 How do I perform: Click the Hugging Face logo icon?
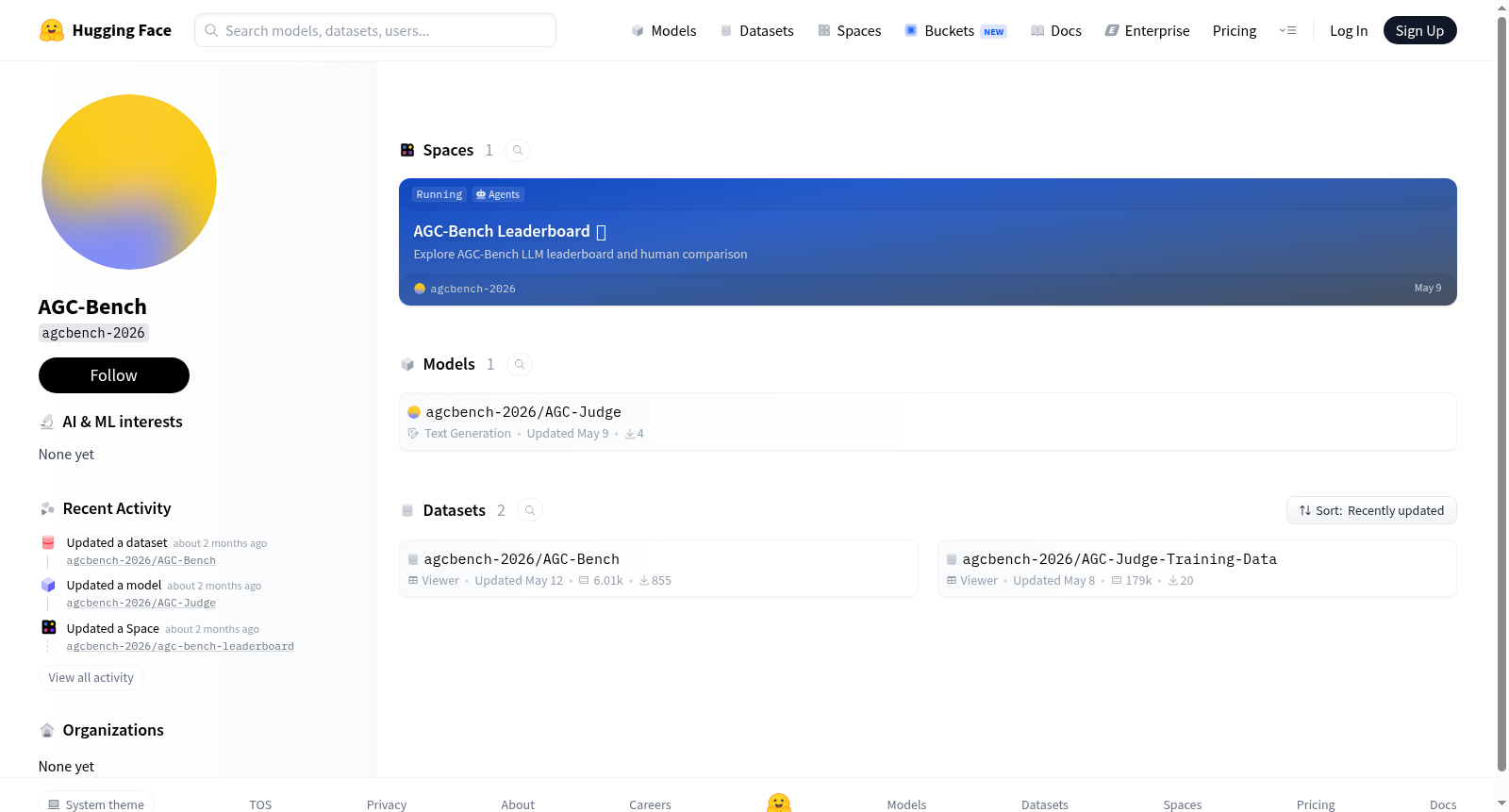52,30
